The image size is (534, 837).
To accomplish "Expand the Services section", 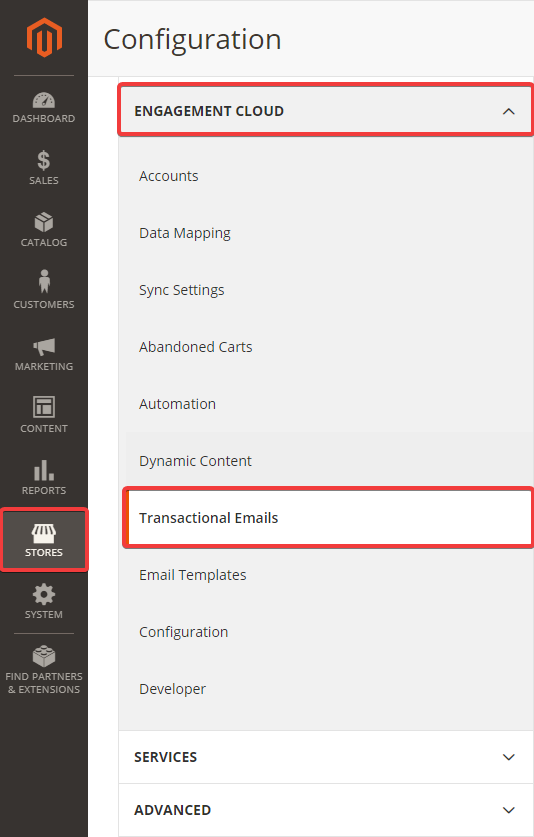I will 326,757.
